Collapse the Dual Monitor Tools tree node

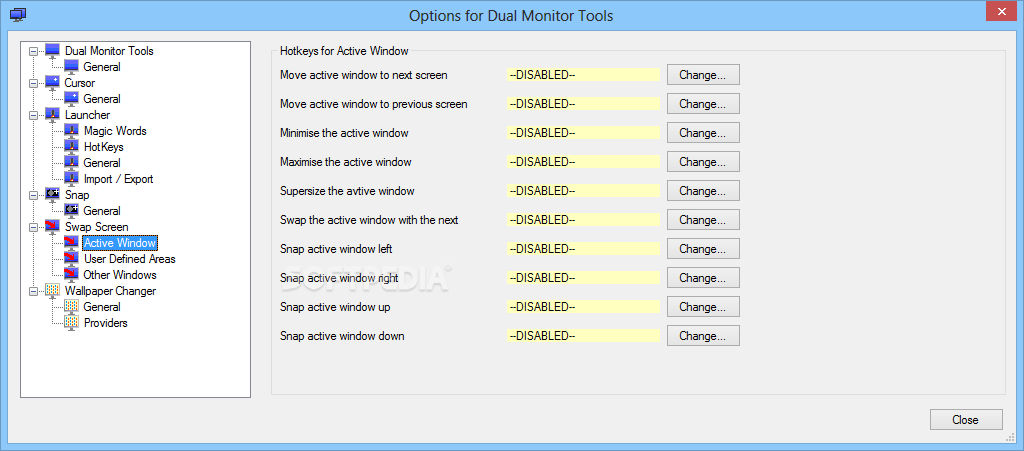point(34,51)
